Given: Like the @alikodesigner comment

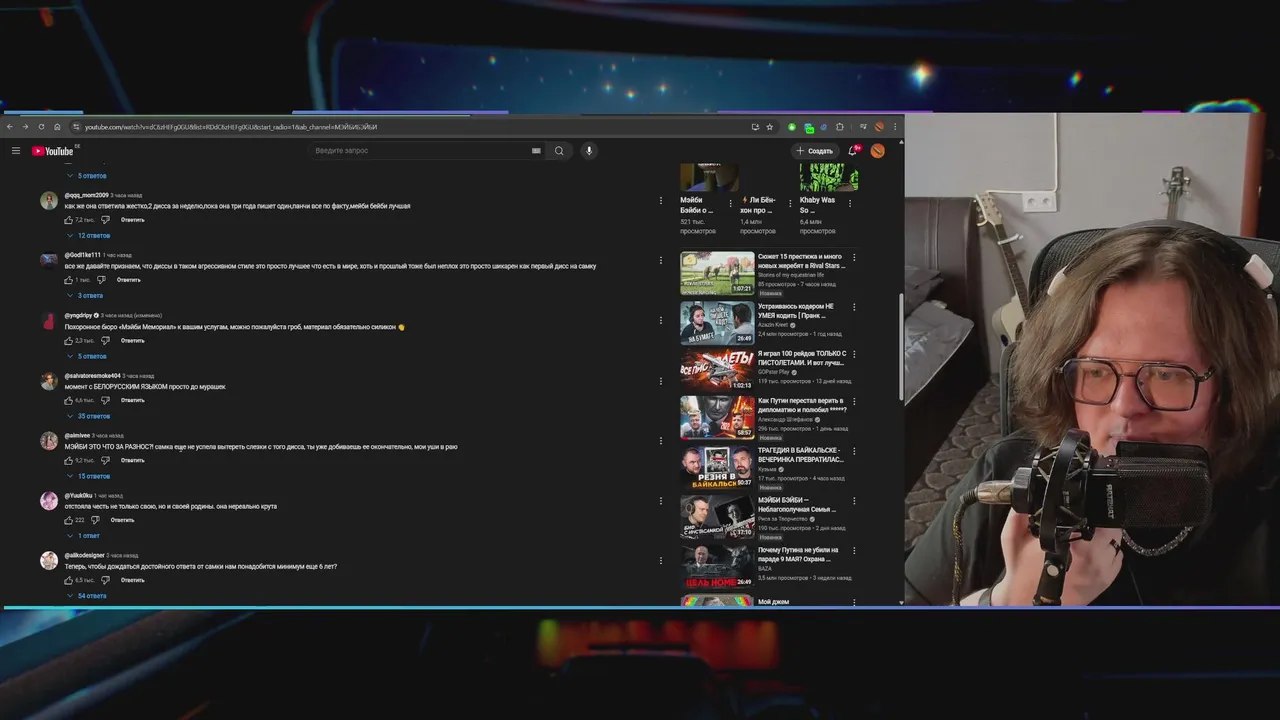Looking at the screenshot, I should pos(69,580).
